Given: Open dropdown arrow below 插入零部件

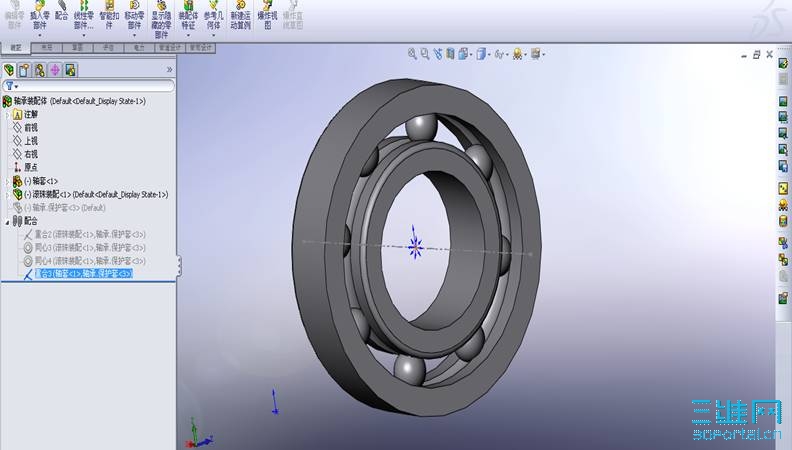Looking at the screenshot, I should pyautogui.click(x=39, y=35).
